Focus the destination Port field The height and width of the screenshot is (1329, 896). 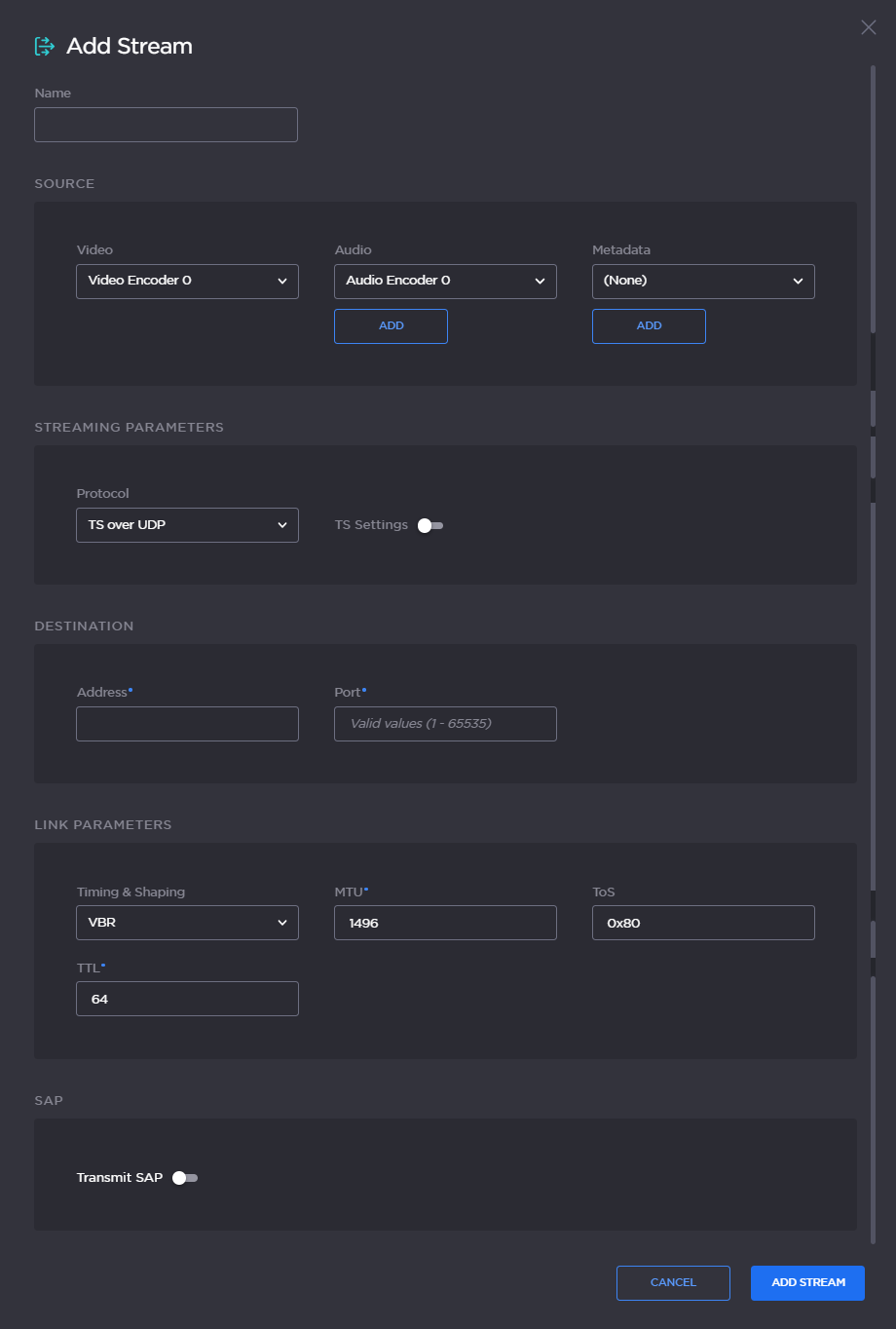point(445,724)
